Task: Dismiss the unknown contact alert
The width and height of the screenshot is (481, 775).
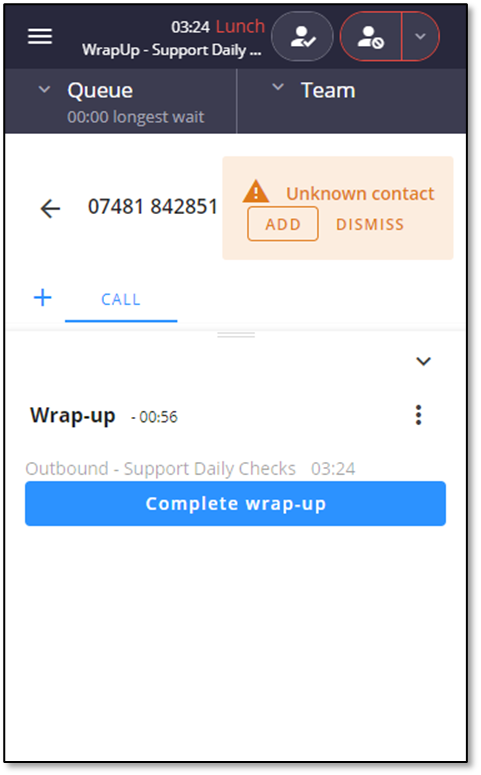Action: coord(370,224)
